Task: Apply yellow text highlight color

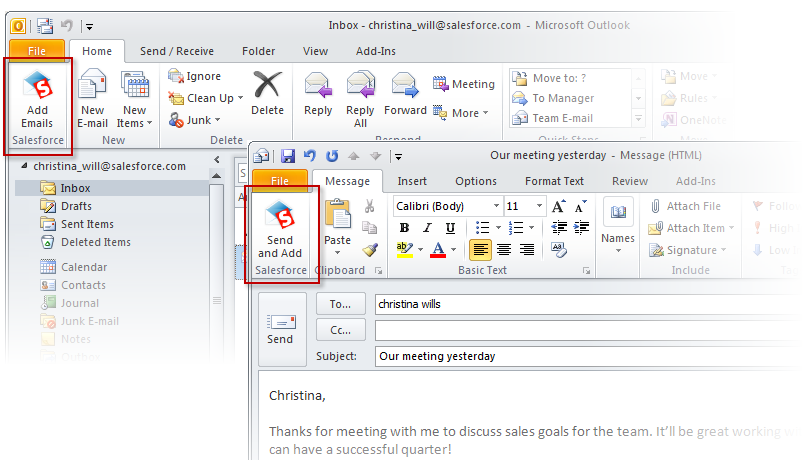Action: point(404,250)
